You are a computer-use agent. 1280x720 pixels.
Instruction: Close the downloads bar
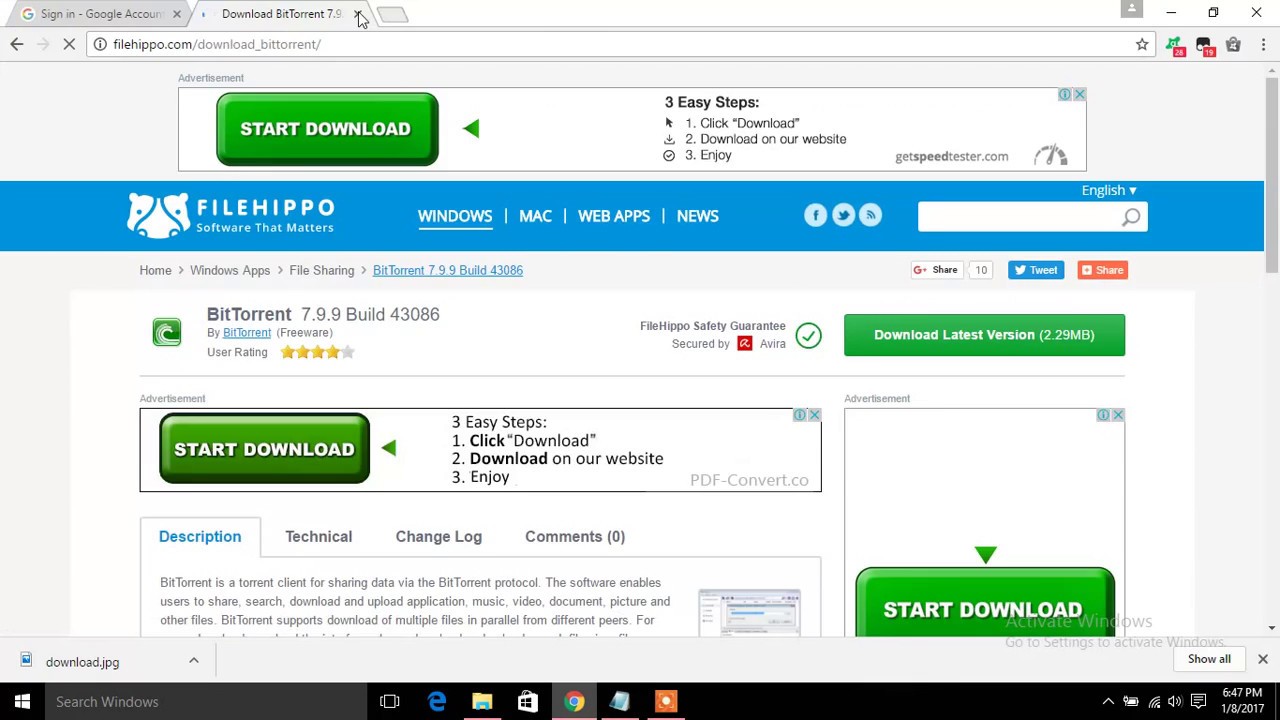1263,659
